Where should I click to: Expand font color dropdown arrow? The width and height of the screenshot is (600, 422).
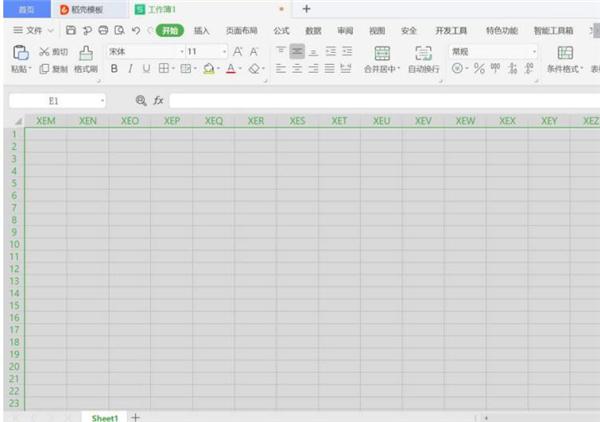pos(240,68)
